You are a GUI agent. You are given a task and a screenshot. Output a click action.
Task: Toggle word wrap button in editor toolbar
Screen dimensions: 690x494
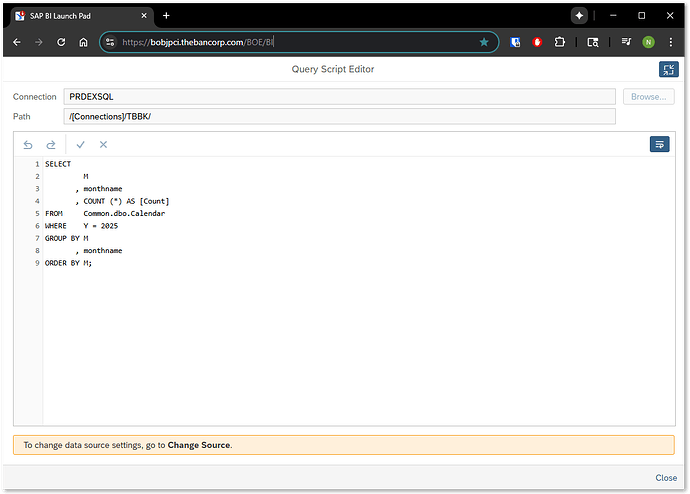[659, 145]
